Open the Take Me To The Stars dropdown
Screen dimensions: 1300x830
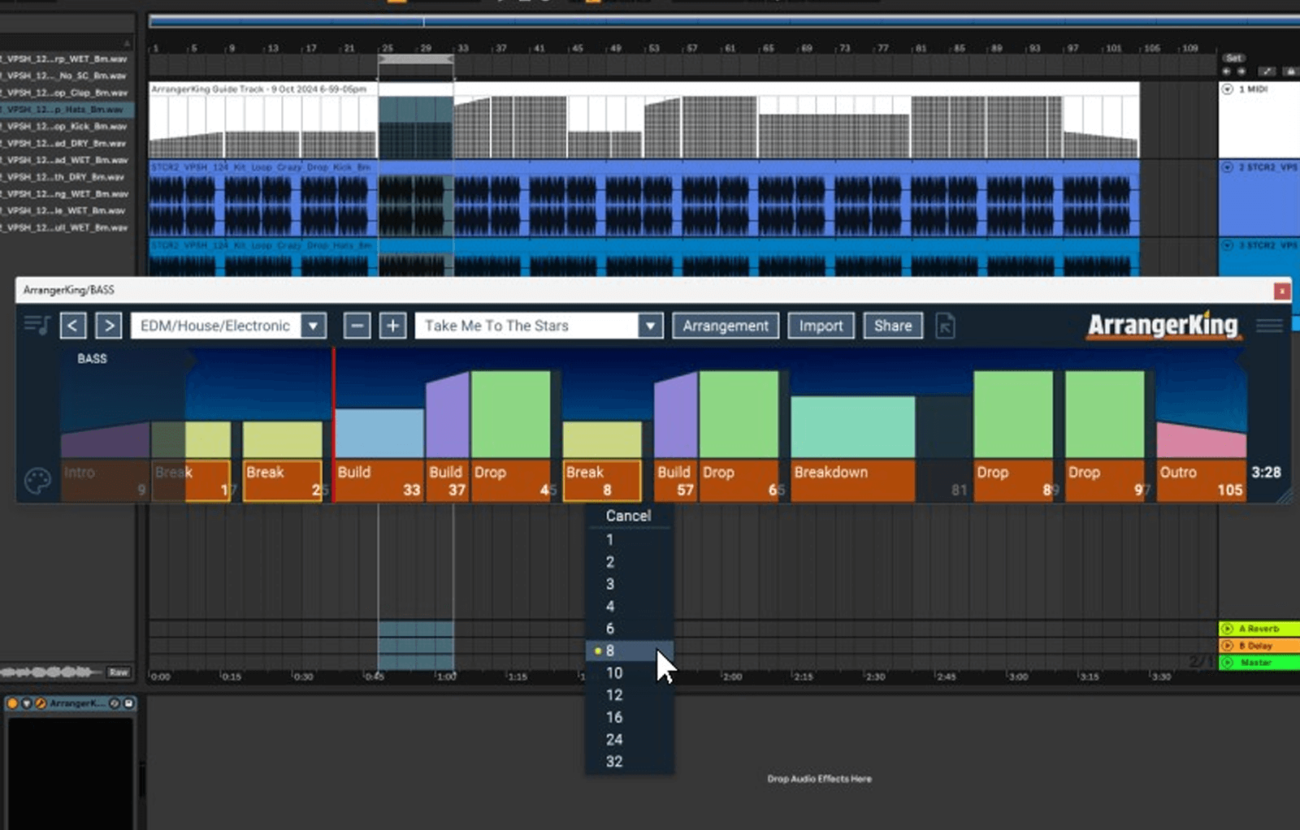650,326
